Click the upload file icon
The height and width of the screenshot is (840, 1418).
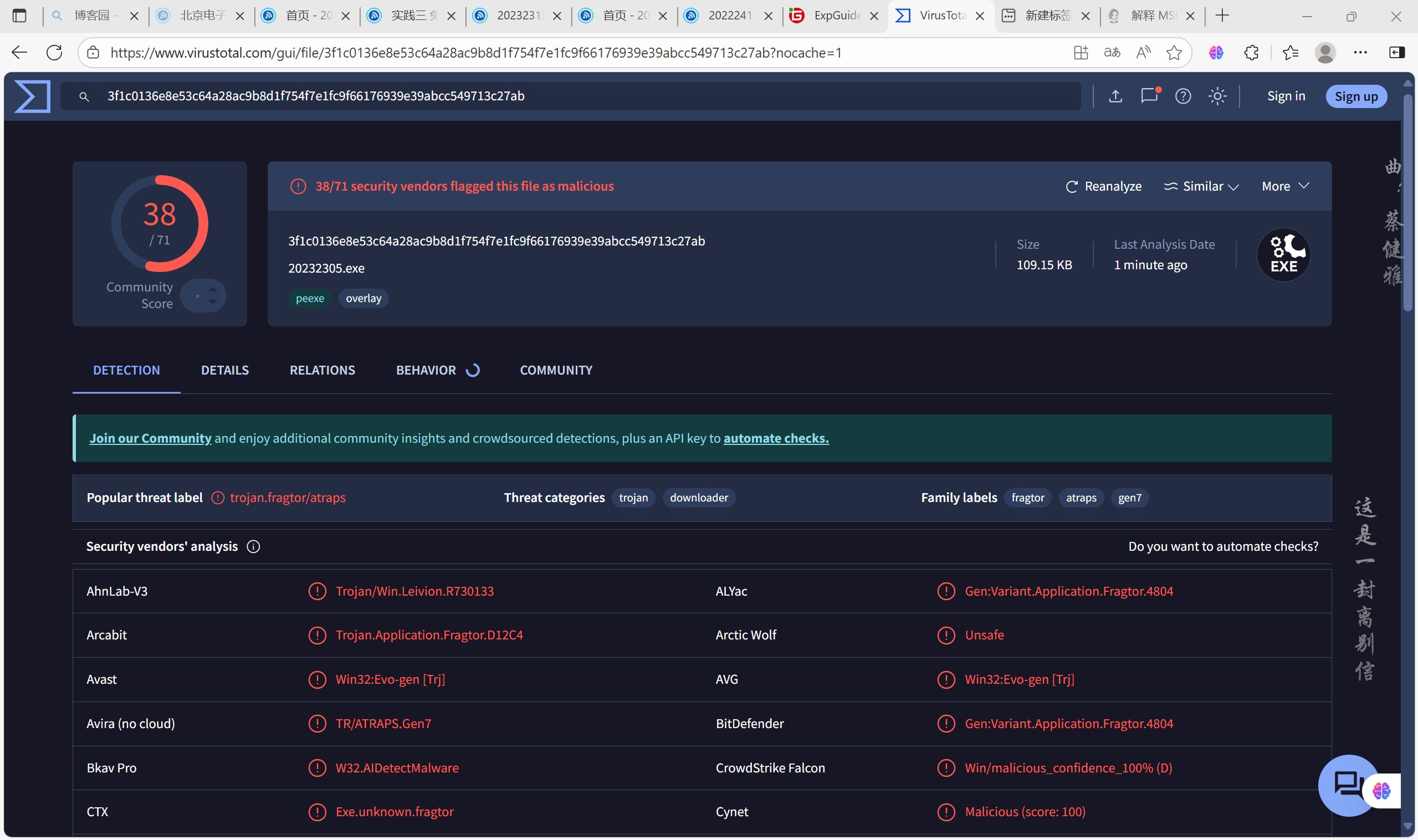tap(1115, 96)
